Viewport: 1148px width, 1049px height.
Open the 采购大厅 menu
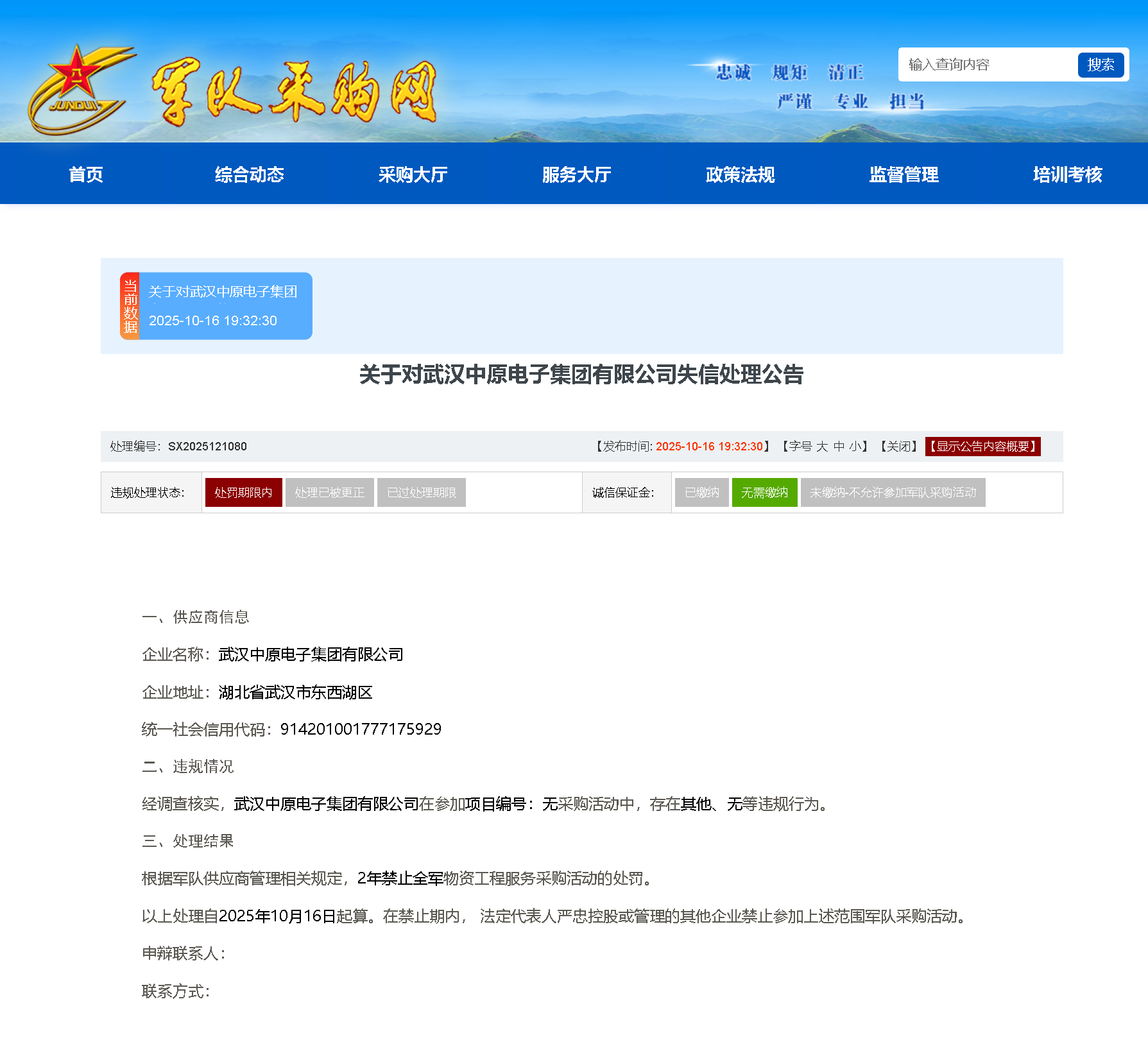pos(413,175)
